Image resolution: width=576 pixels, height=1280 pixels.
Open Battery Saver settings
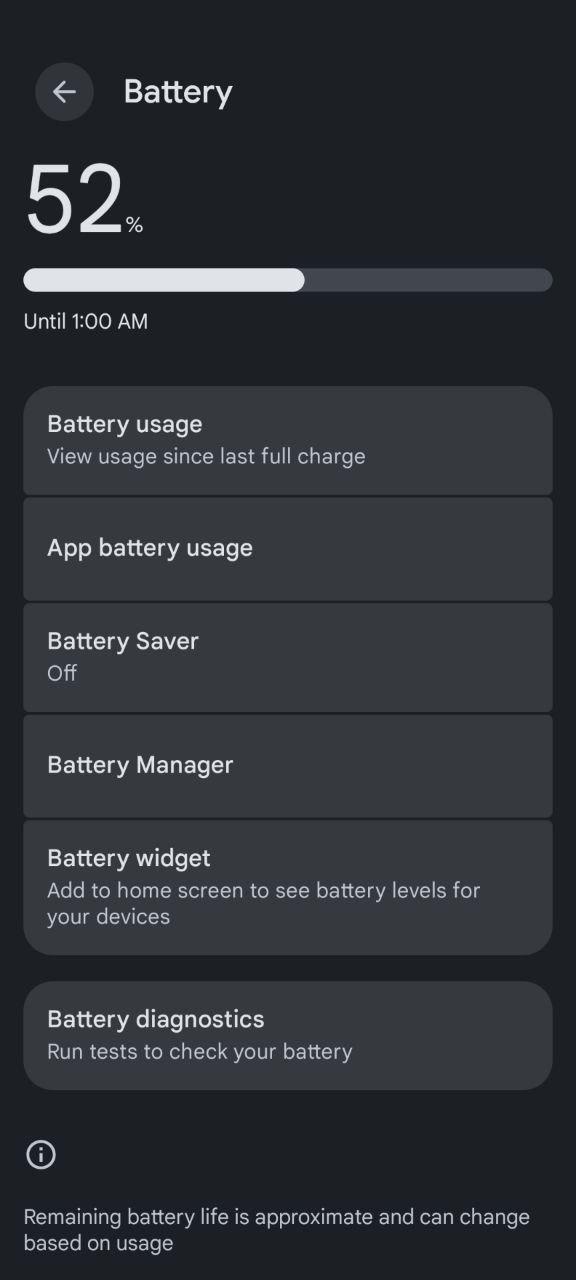[288, 657]
